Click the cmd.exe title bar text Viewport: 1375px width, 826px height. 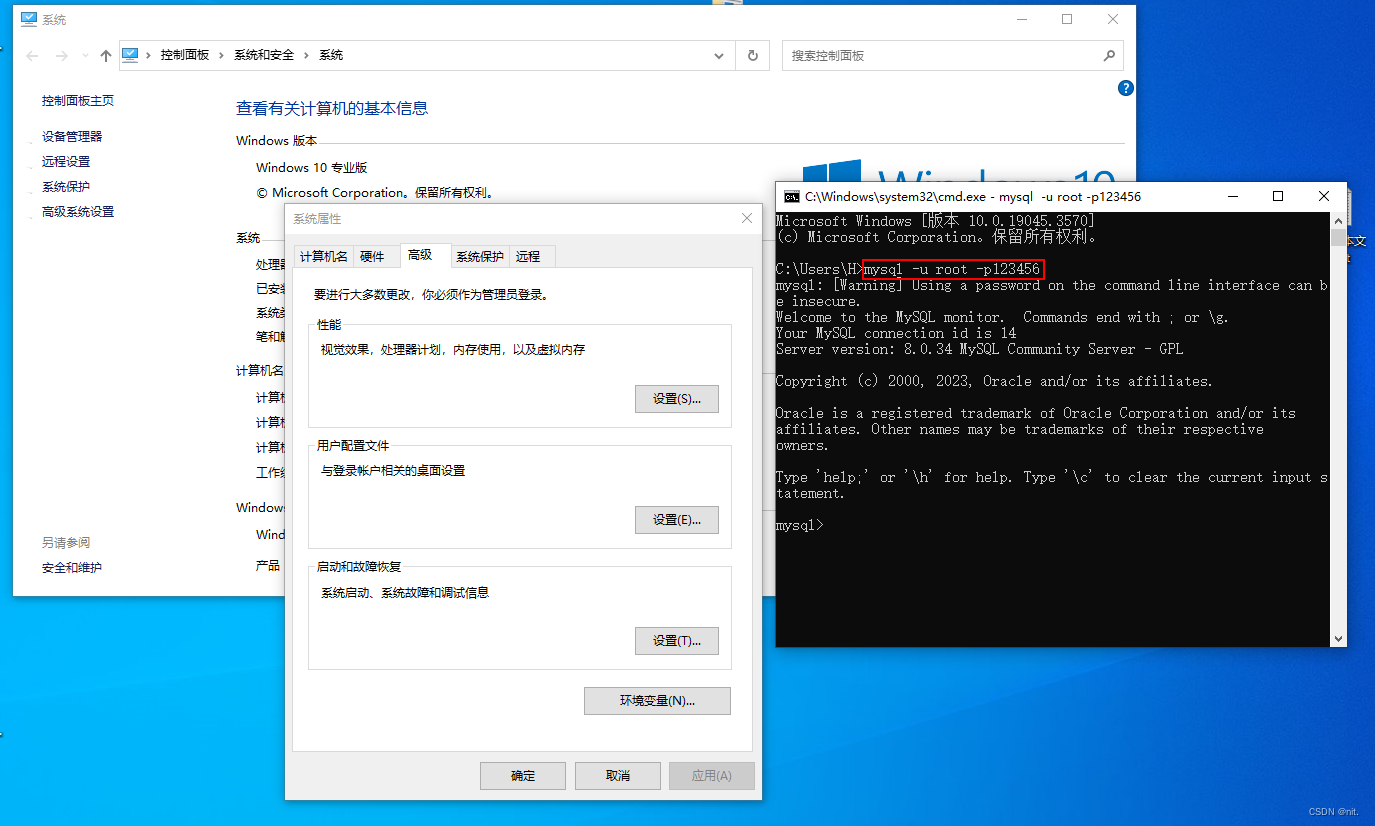pos(973,197)
